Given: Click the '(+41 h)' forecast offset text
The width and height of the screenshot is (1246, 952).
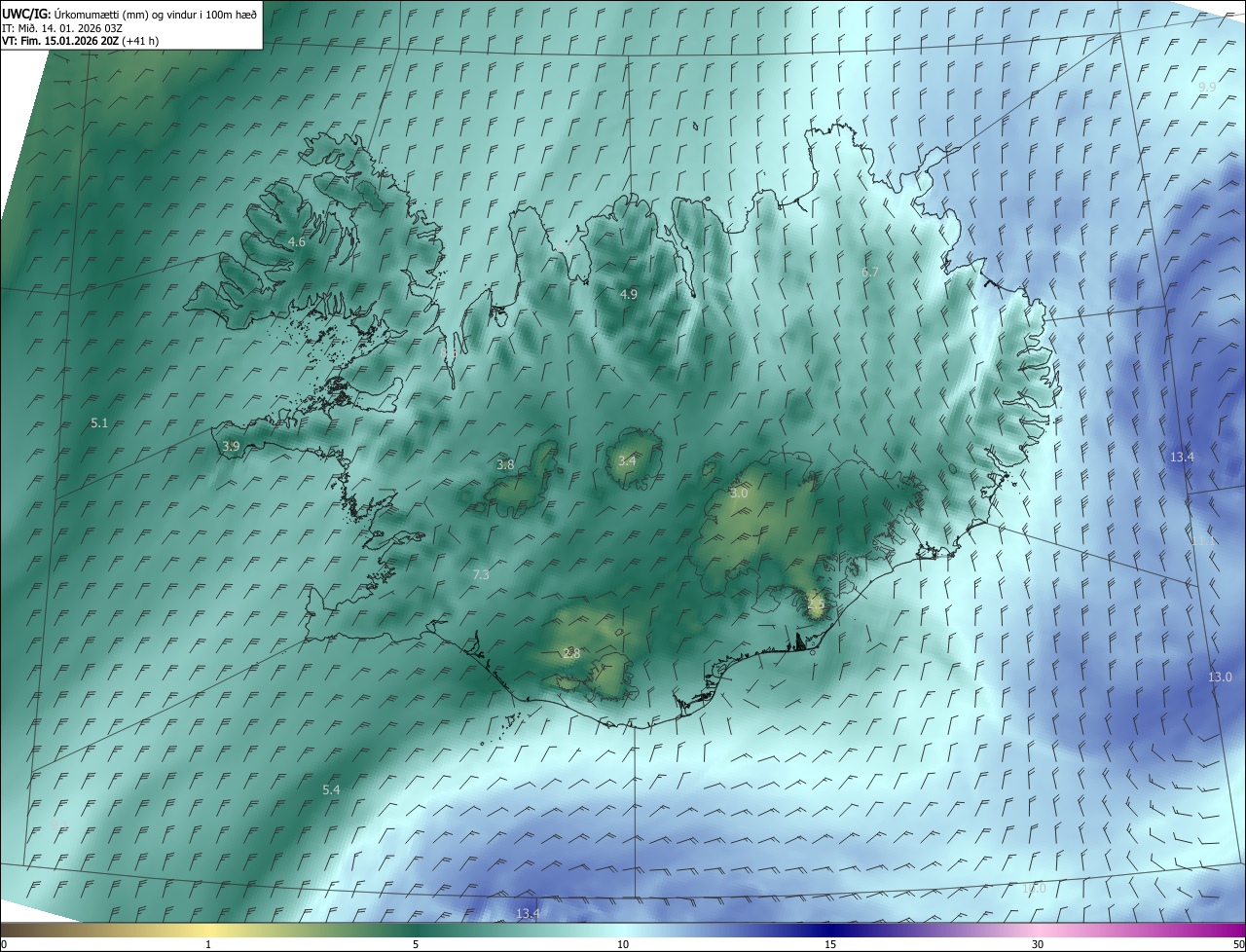Looking at the screenshot, I should tap(140, 41).
